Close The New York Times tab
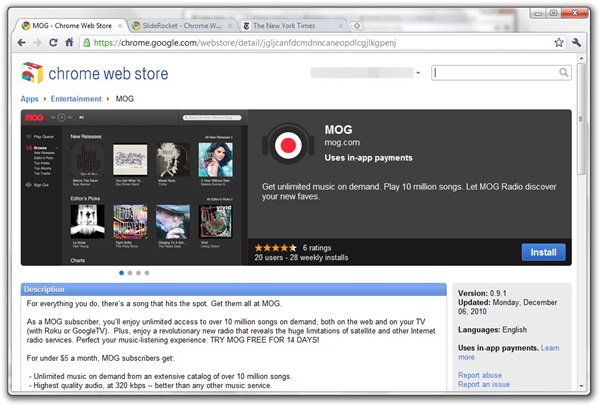Image resolution: width=600 pixels, height=406 pixels. [x=340, y=26]
